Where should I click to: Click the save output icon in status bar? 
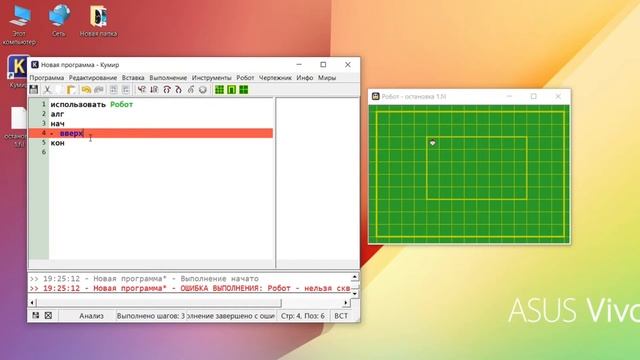coord(36,316)
